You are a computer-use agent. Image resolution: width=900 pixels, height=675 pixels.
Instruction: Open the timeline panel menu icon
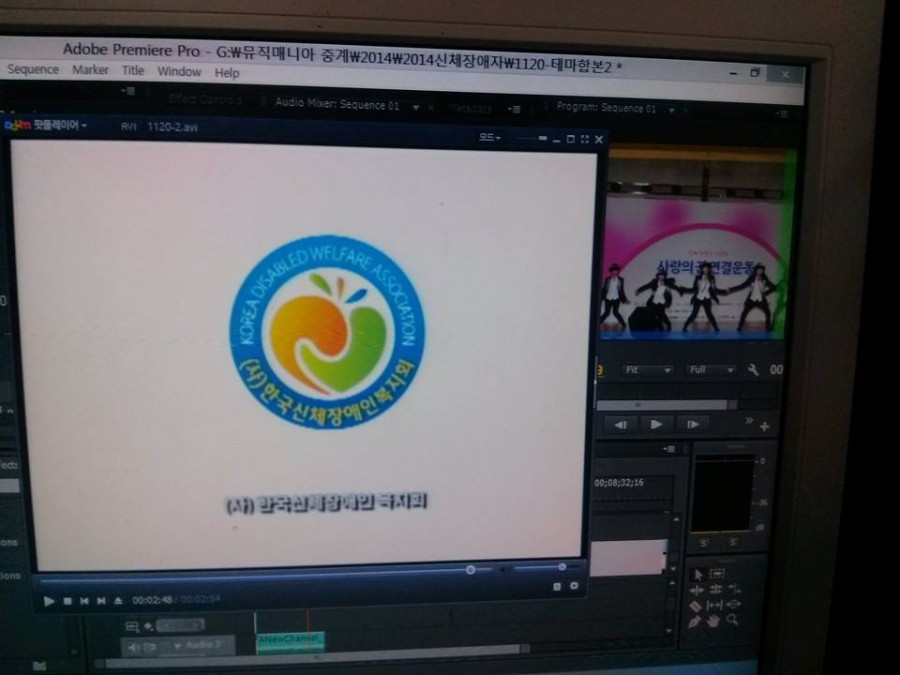point(669,449)
